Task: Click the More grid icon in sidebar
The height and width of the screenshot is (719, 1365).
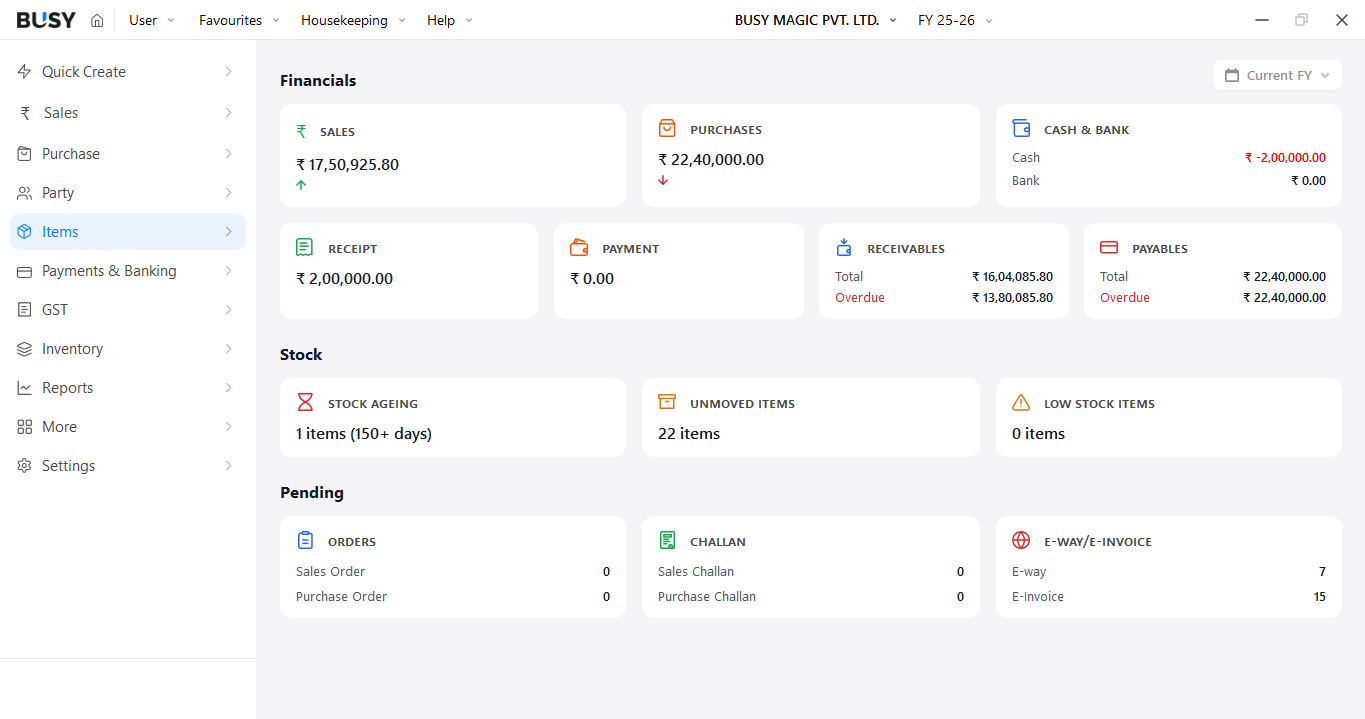Action: pos(25,427)
